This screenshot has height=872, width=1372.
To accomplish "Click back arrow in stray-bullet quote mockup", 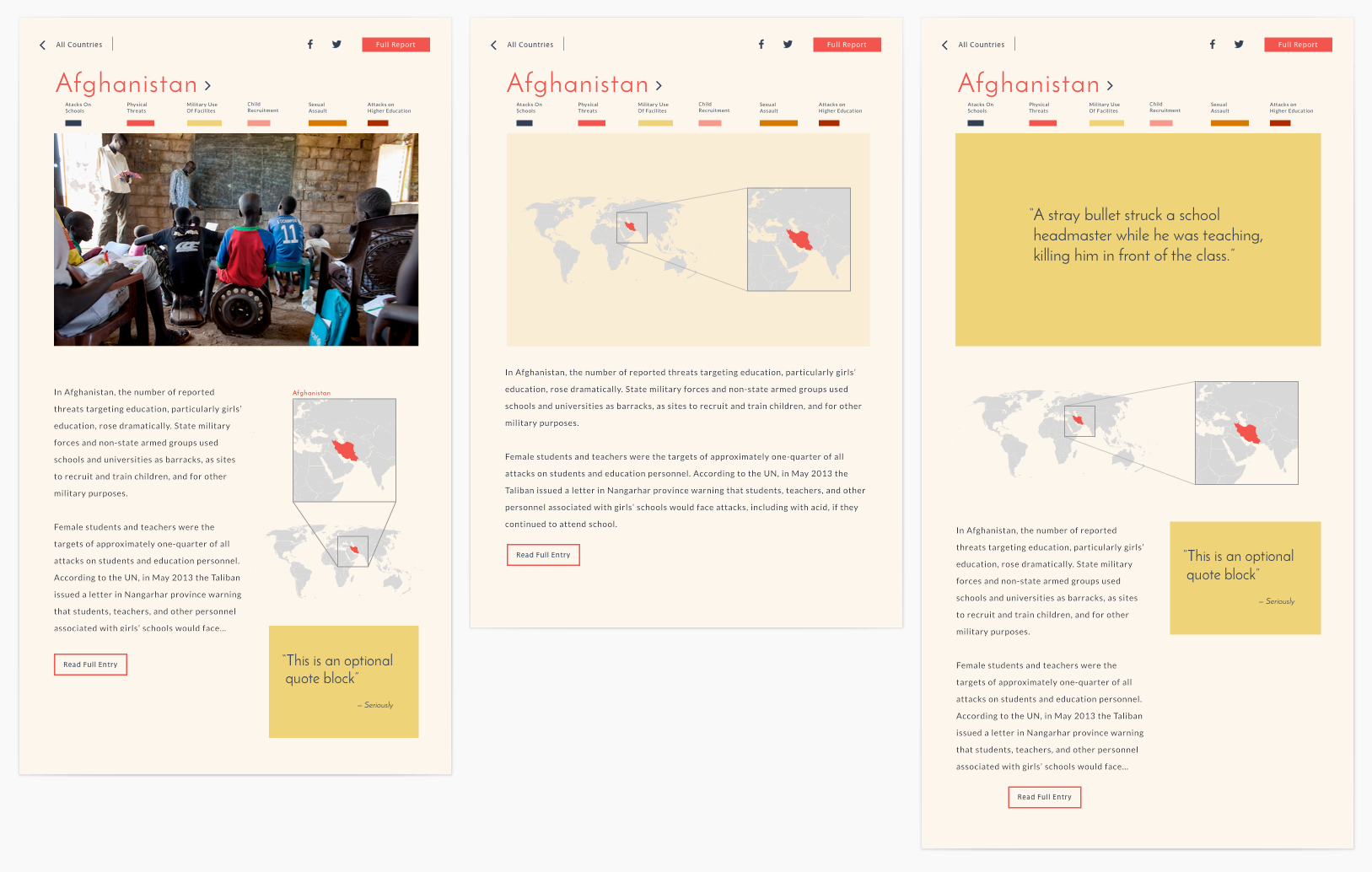I will click(944, 46).
